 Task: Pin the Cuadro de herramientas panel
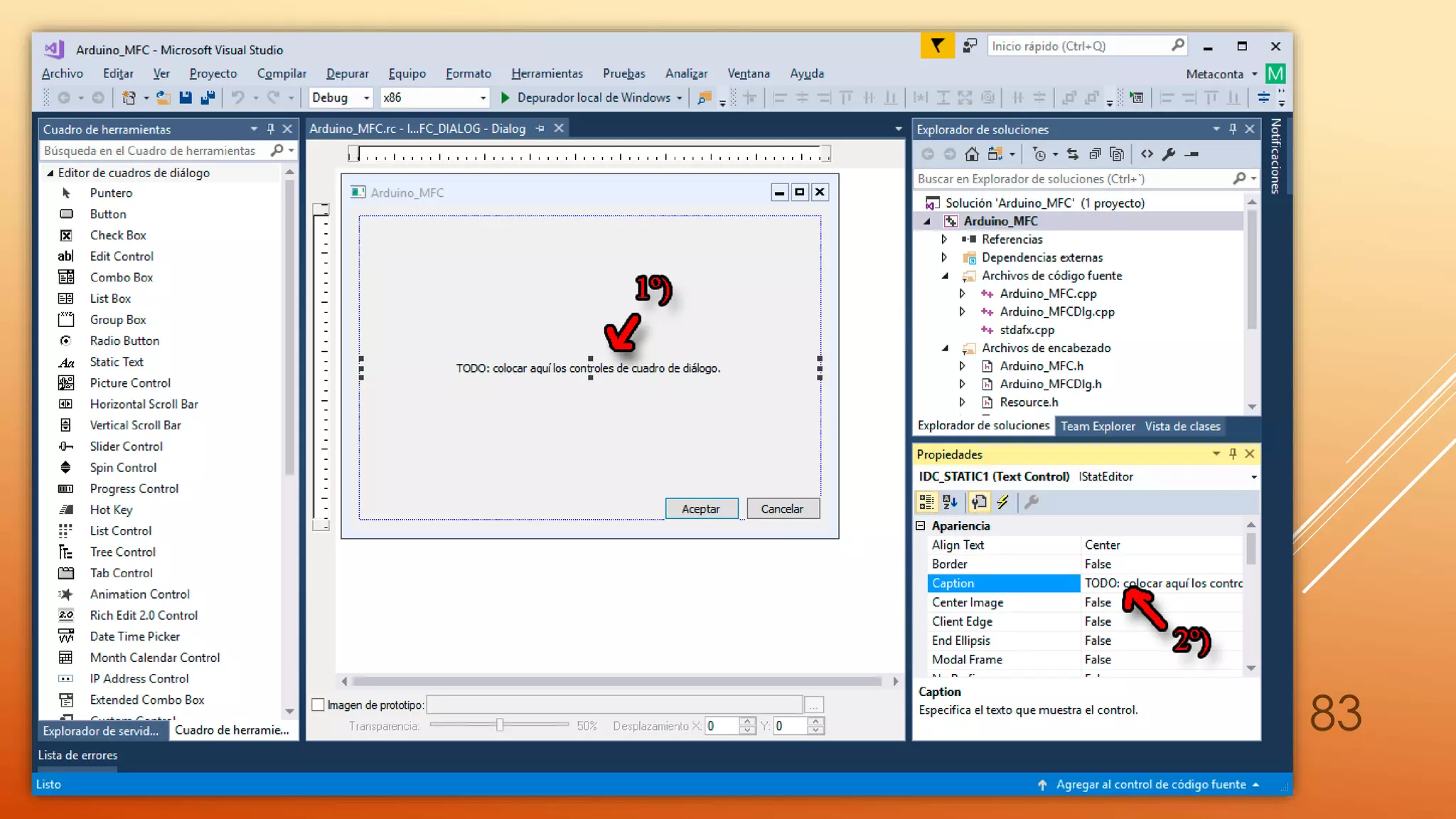click(x=271, y=129)
